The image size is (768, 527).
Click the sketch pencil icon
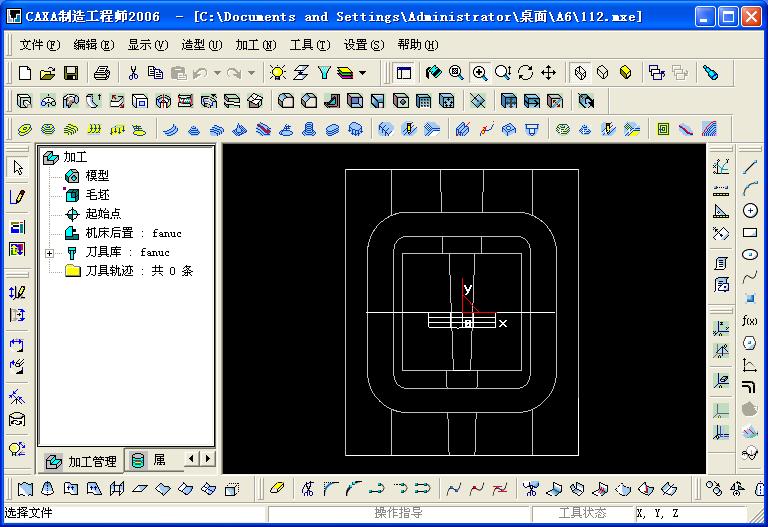(x=17, y=197)
